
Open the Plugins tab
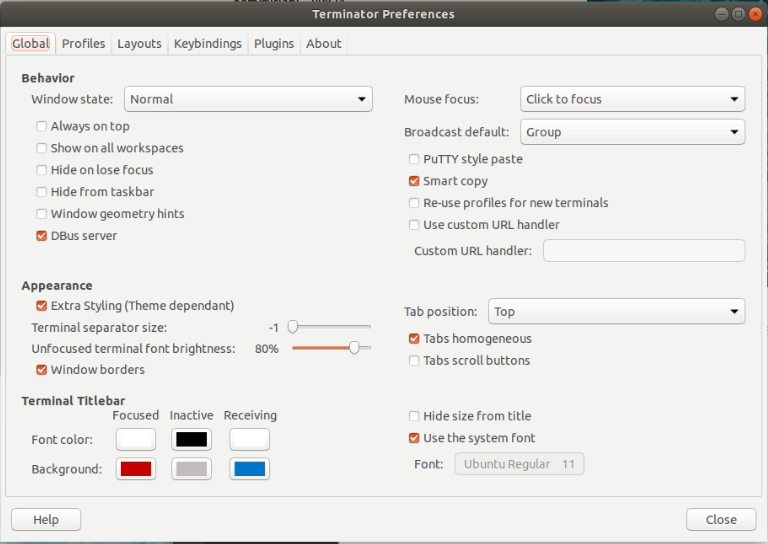point(274,44)
